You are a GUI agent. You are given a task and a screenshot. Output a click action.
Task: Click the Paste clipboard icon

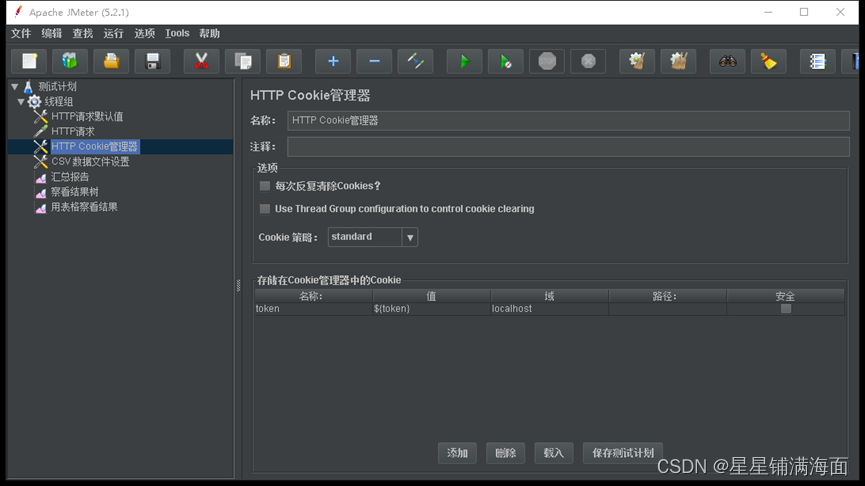[284, 61]
